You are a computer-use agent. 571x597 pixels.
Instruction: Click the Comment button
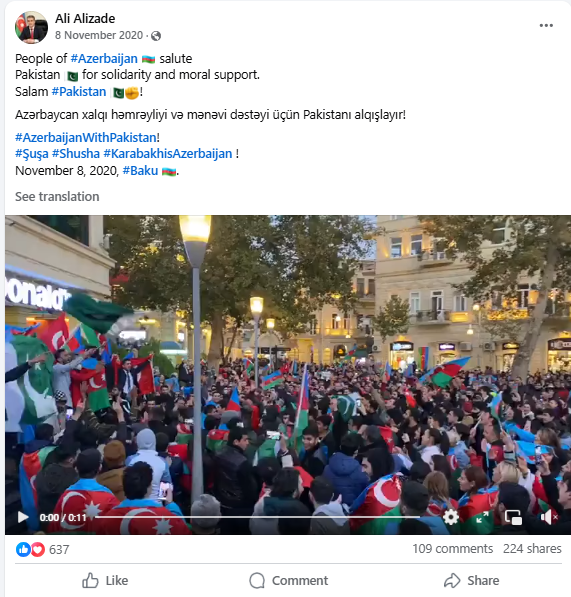click(288, 581)
